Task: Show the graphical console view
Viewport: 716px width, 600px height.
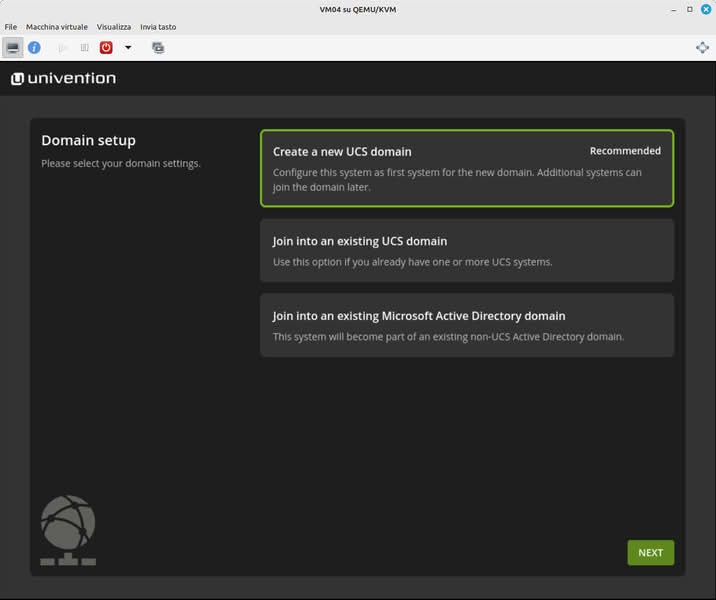Action: point(13,47)
